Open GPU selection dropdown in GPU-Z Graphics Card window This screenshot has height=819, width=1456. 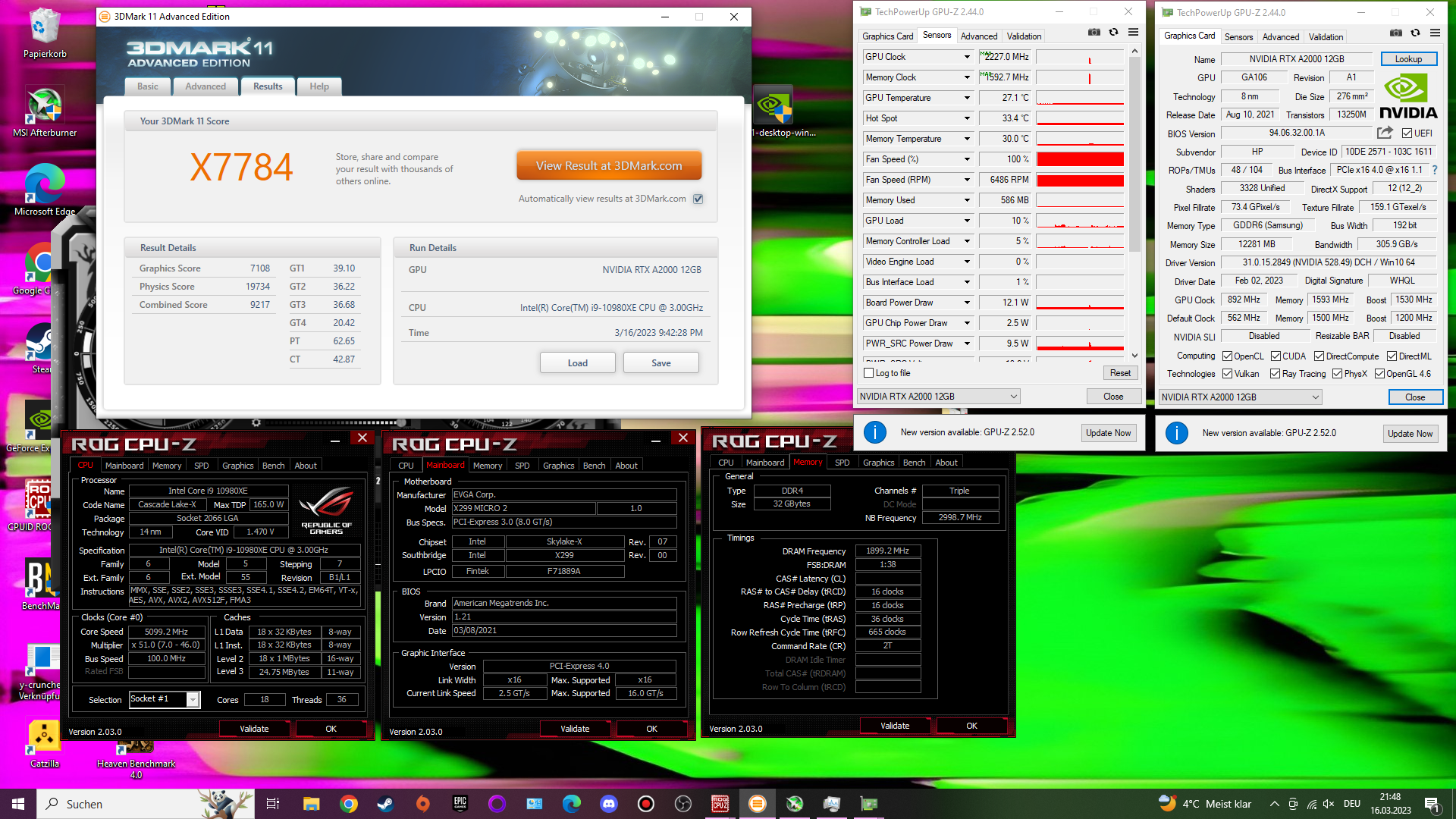1240,397
